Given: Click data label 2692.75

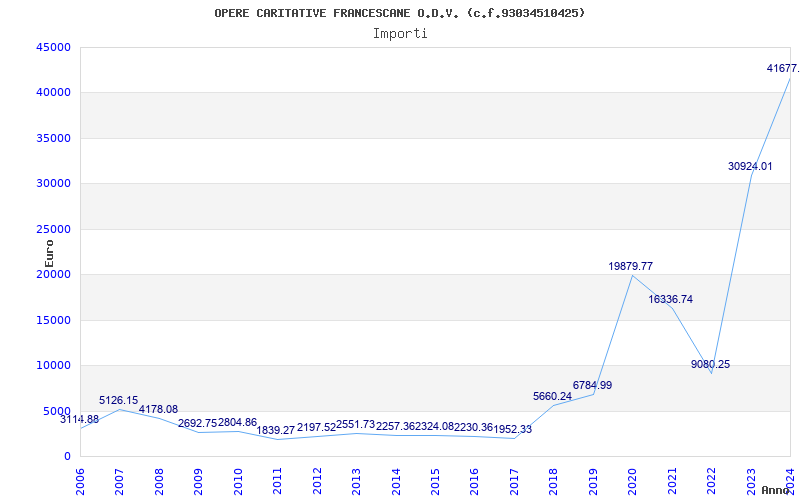Looking at the screenshot, I should (x=197, y=423).
